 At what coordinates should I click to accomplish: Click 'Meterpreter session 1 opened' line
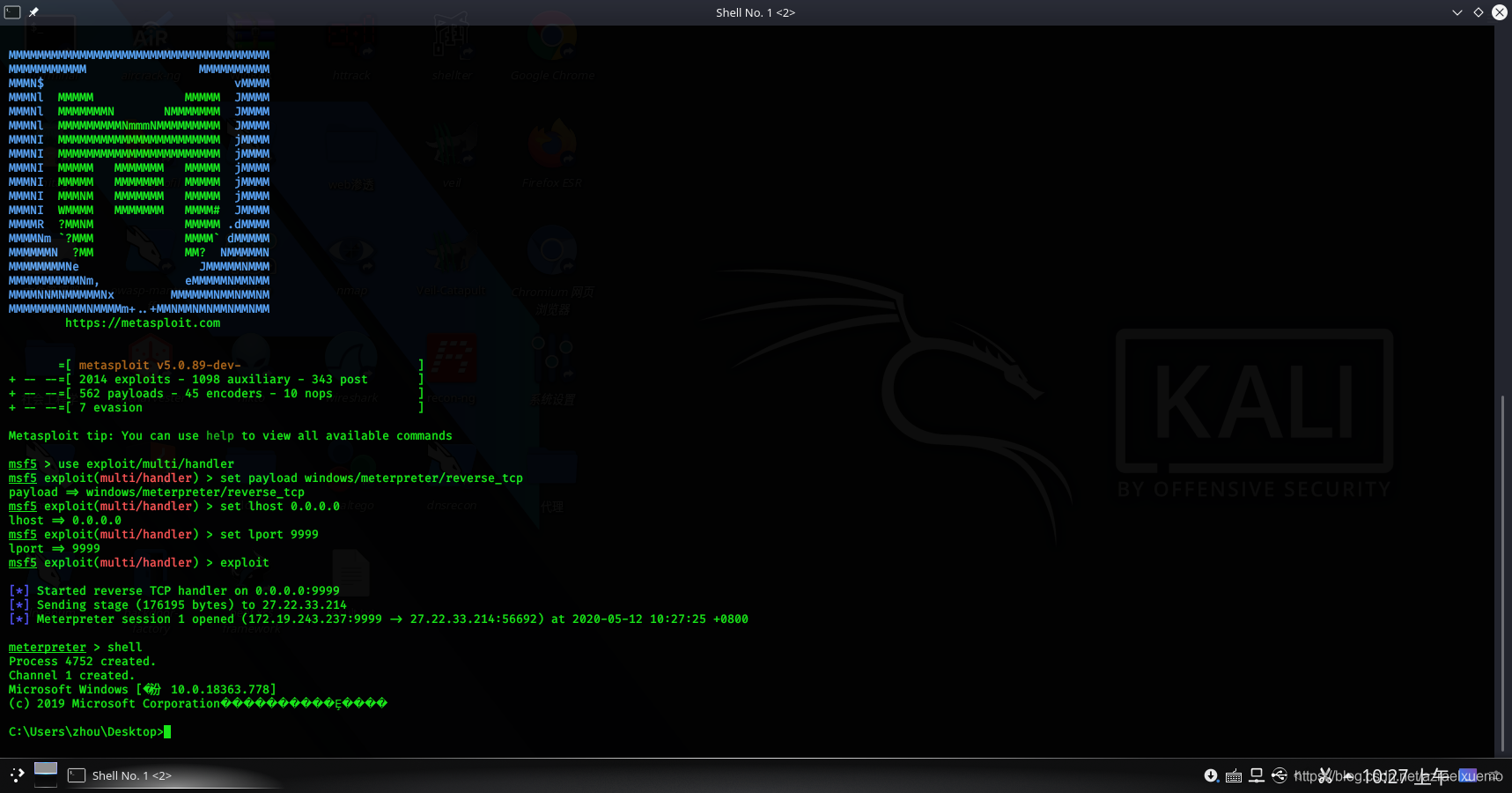(379, 619)
